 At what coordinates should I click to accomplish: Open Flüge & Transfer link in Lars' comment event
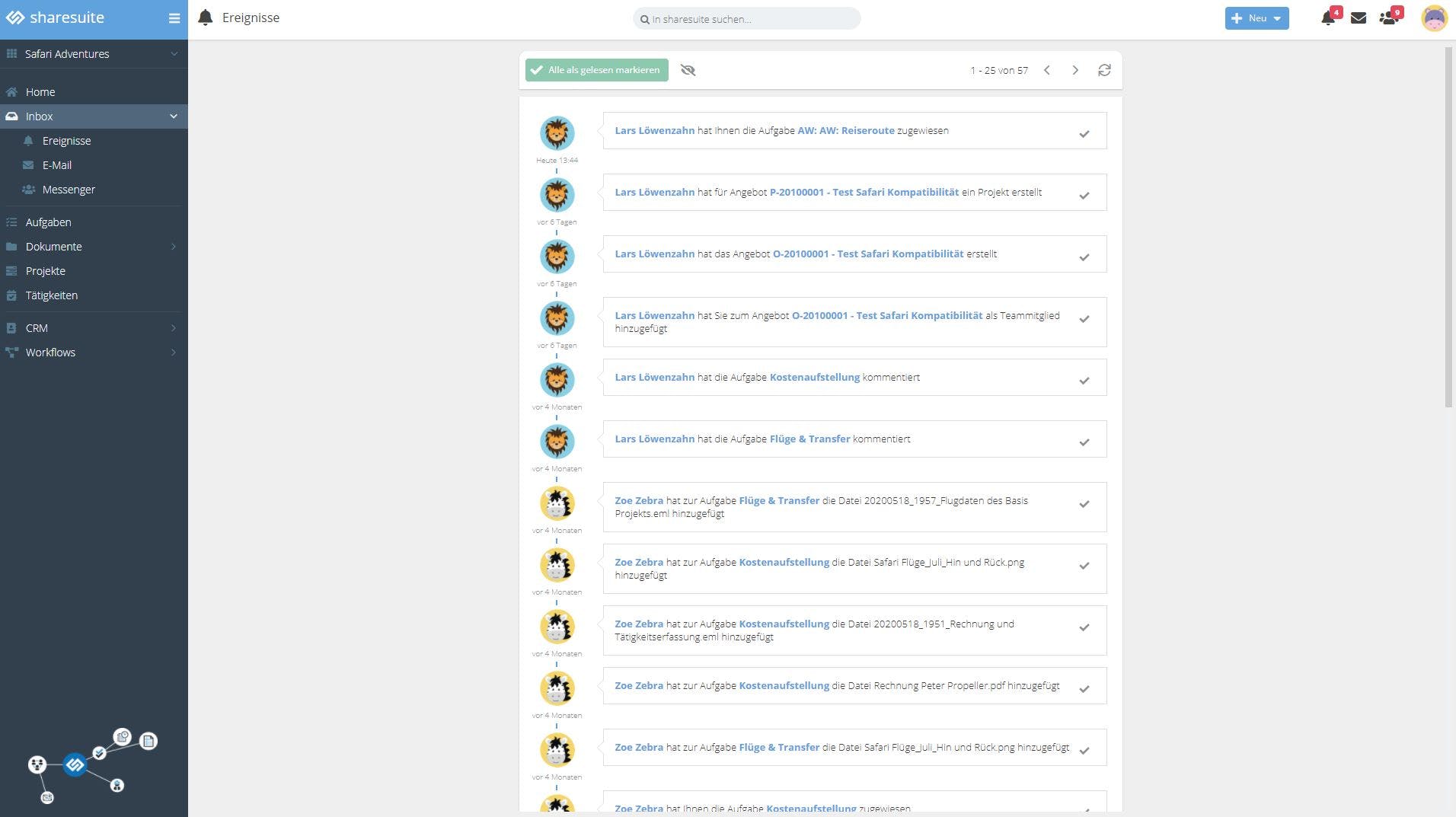(809, 439)
